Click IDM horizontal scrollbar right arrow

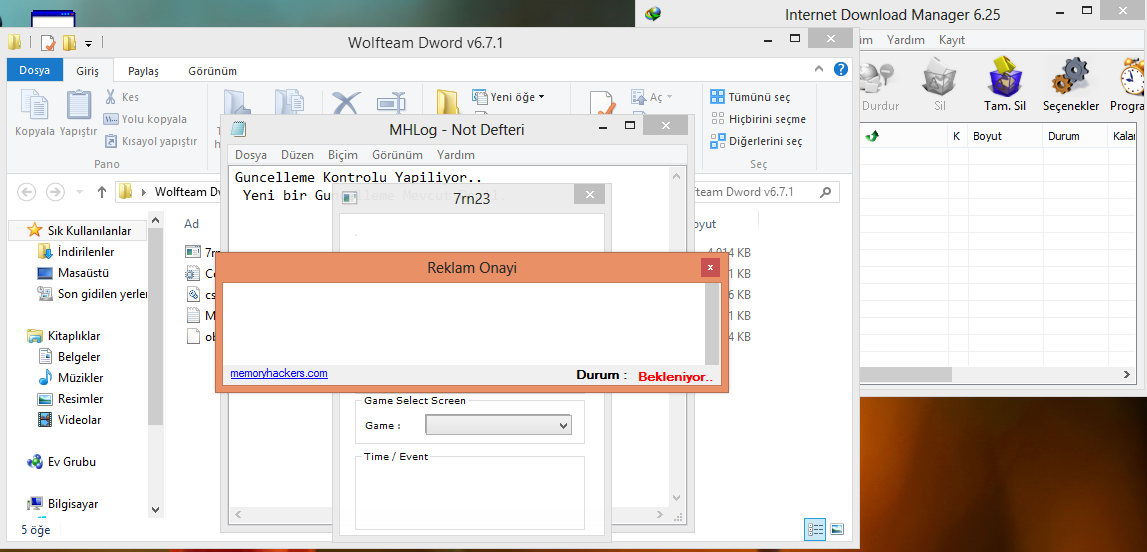pyautogui.click(x=1127, y=374)
